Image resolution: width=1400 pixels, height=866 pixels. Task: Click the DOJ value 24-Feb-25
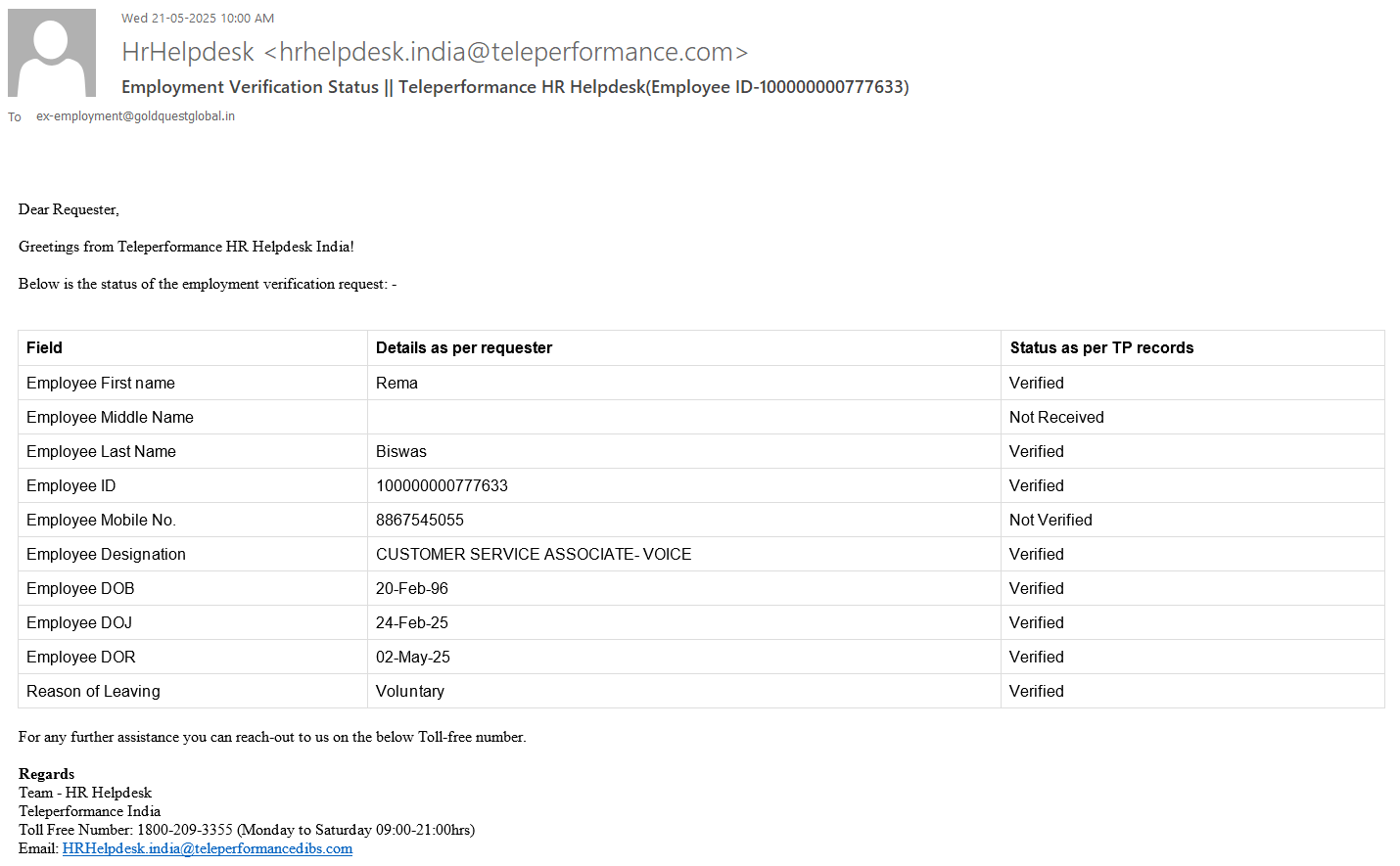coord(412,622)
